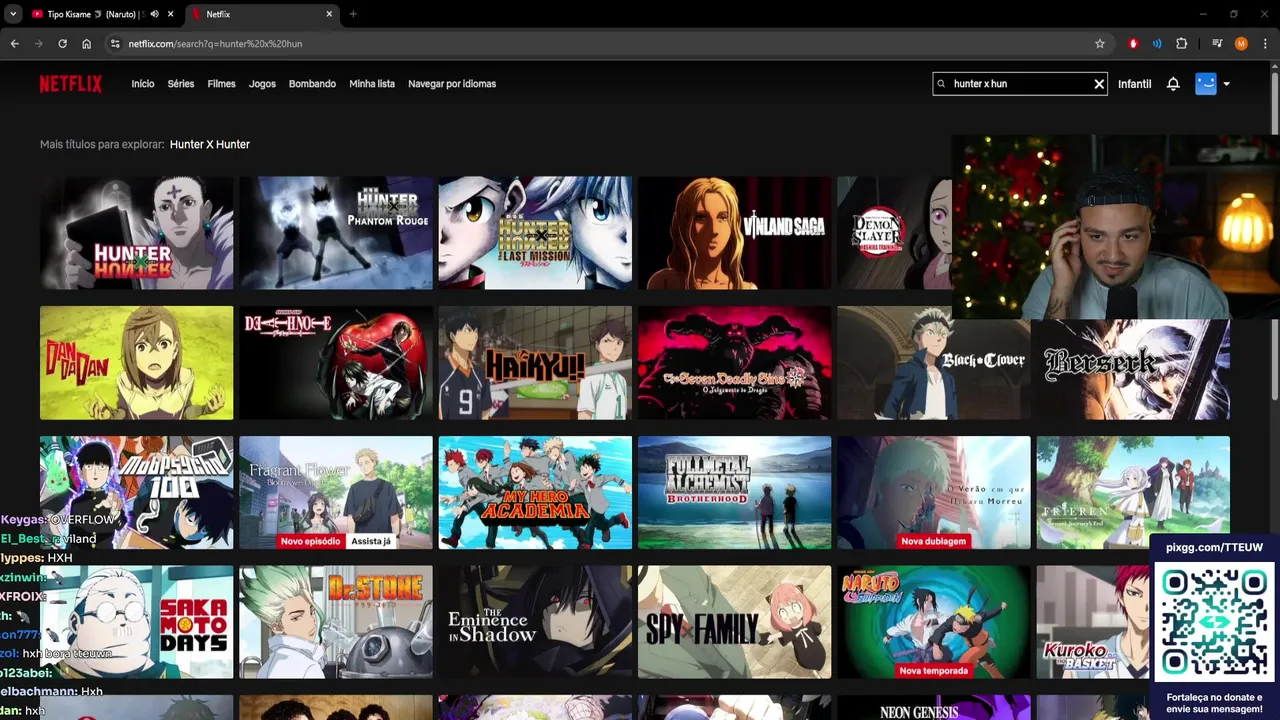Close the Tipo Kisame tab
Screen dimensions: 1280x720
pos(171,14)
